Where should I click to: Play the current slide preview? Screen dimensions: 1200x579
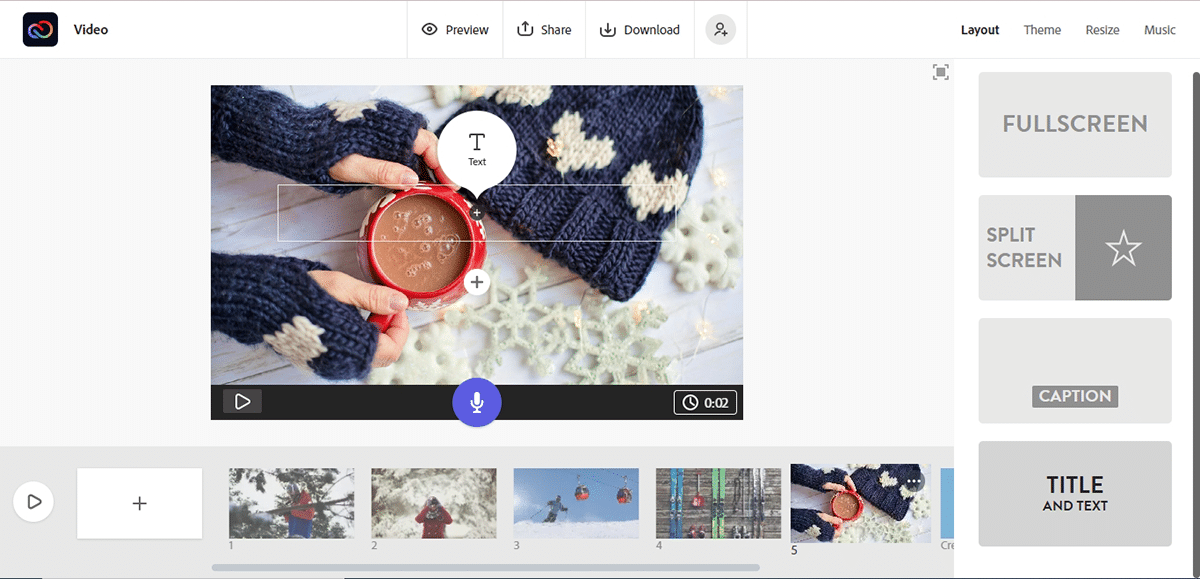[242, 402]
